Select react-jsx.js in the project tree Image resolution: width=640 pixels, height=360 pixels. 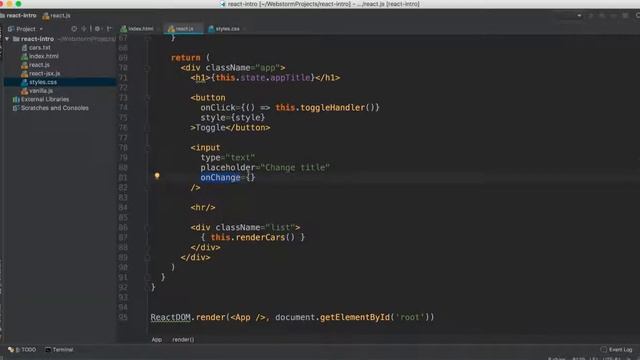(44, 73)
